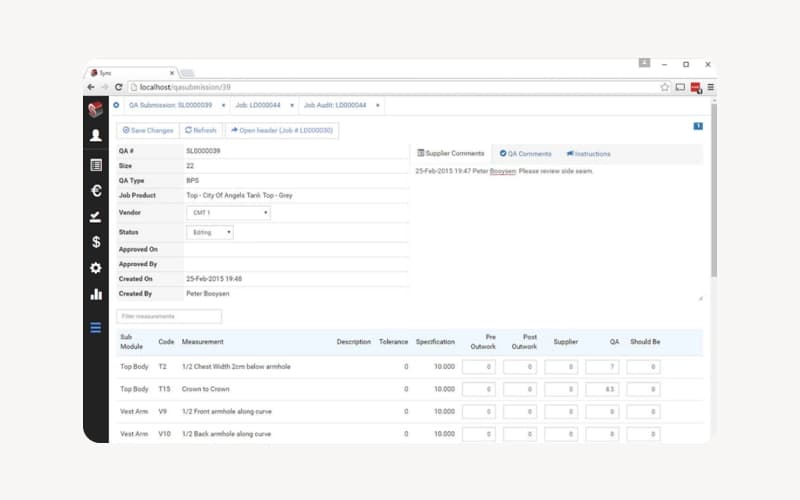This screenshot has width=800, height=500.
Task: Click the '1/2 Front armhole along curve' text
Action: (227, 412)
